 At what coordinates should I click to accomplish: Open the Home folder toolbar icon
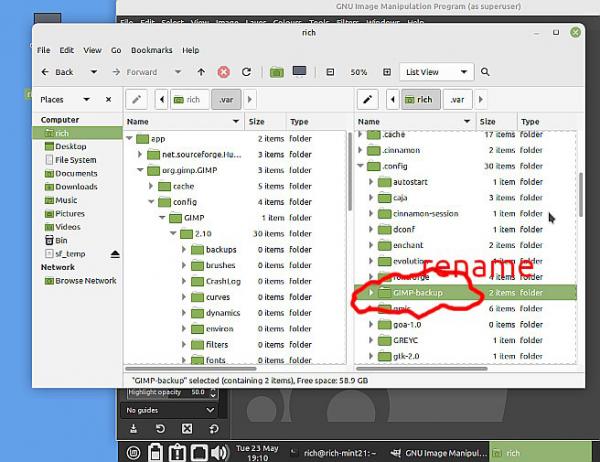(277, 72)
